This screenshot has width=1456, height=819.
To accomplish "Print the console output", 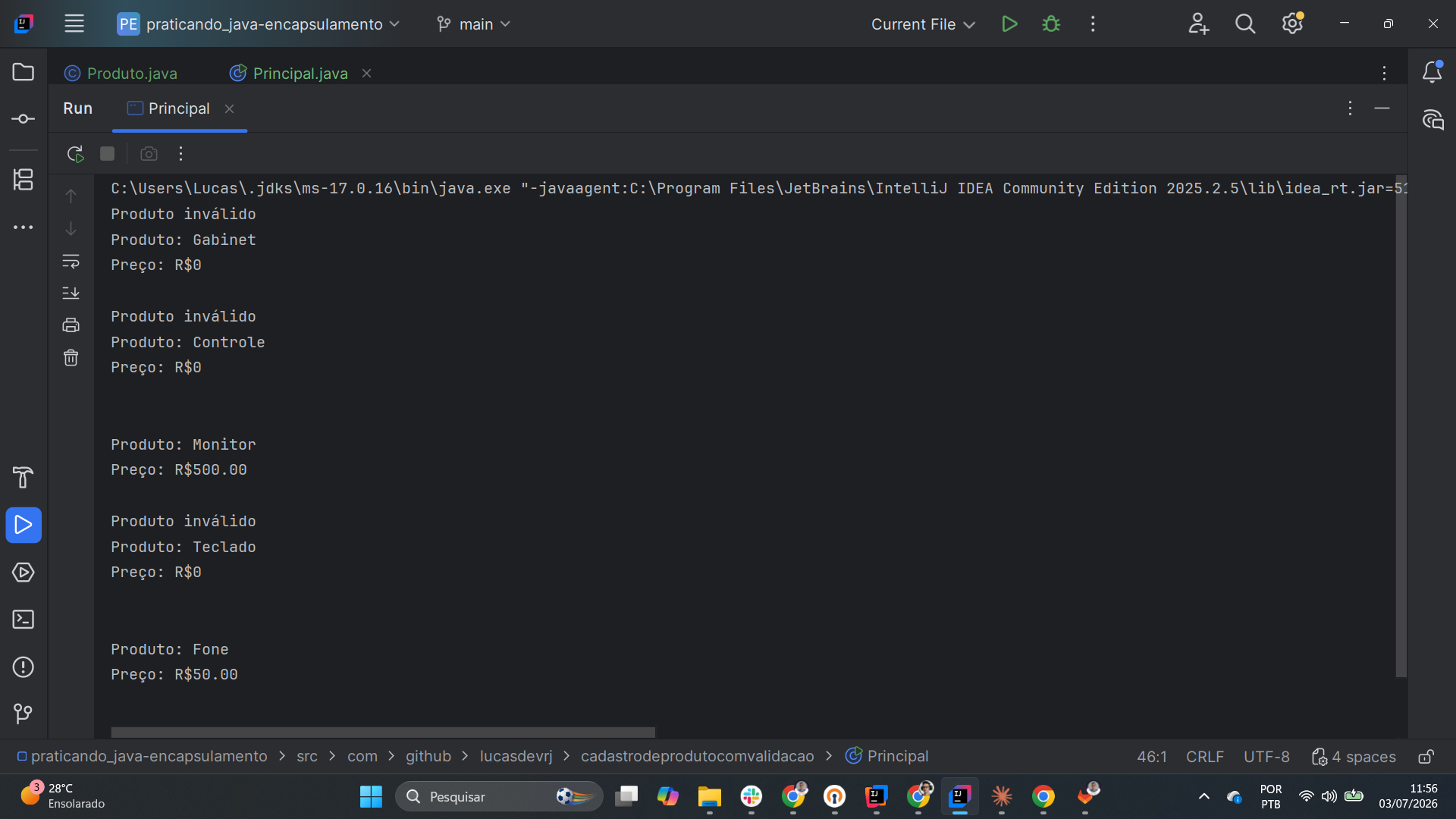I will 71,325.
